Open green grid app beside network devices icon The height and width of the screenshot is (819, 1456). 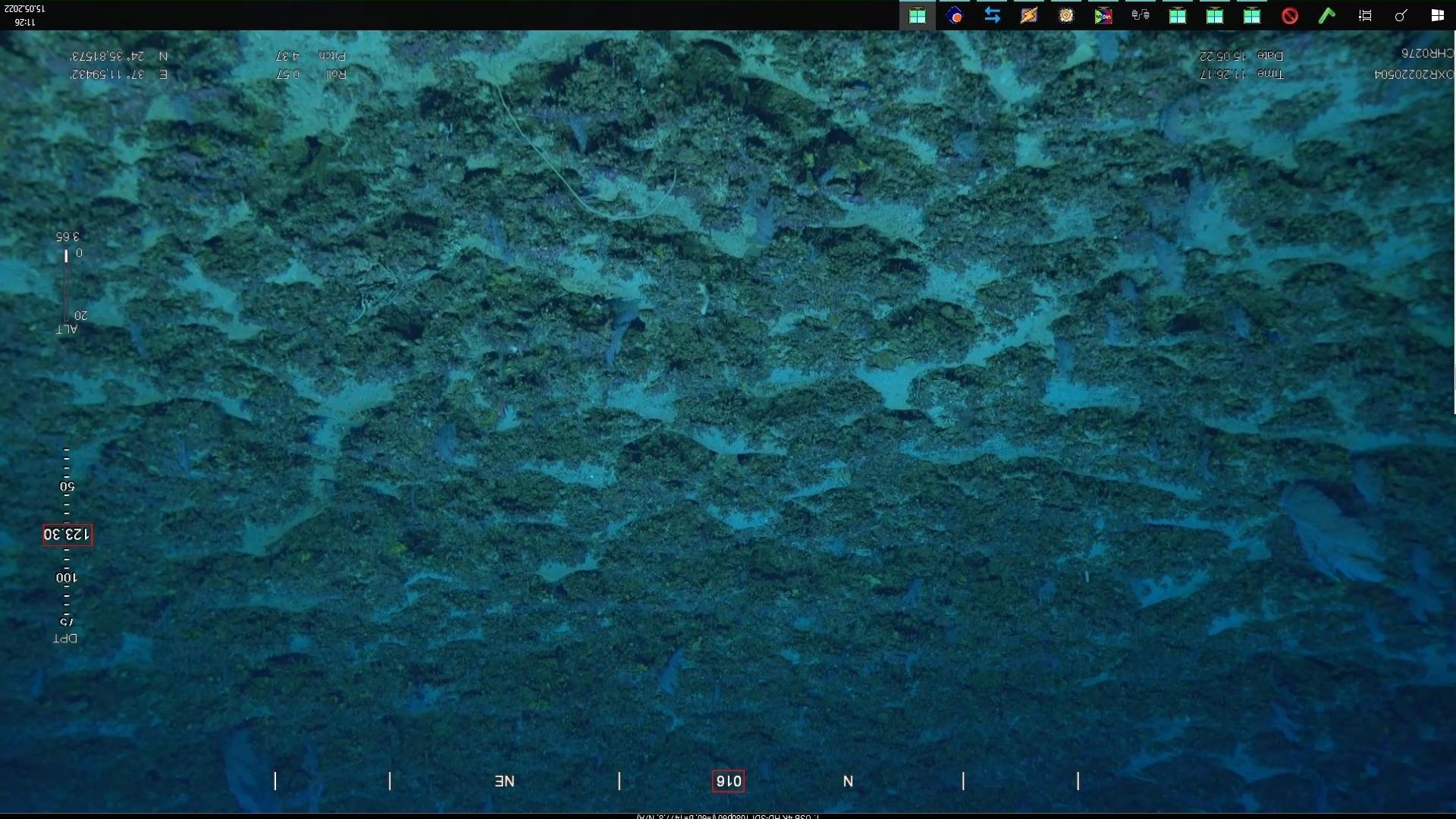(x=1178, y=15)
